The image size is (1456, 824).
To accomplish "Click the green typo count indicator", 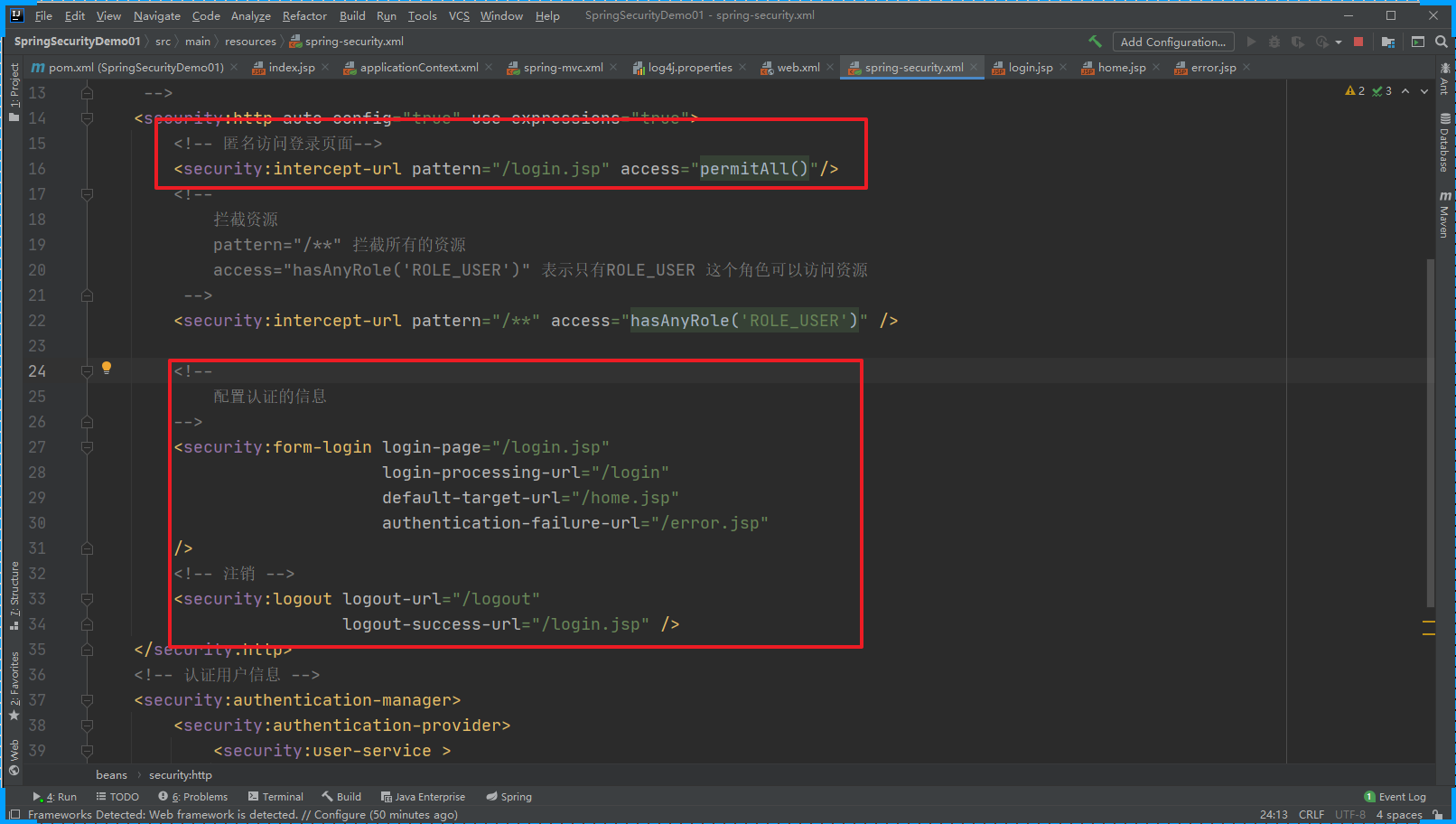I will tap(1382, 91).
